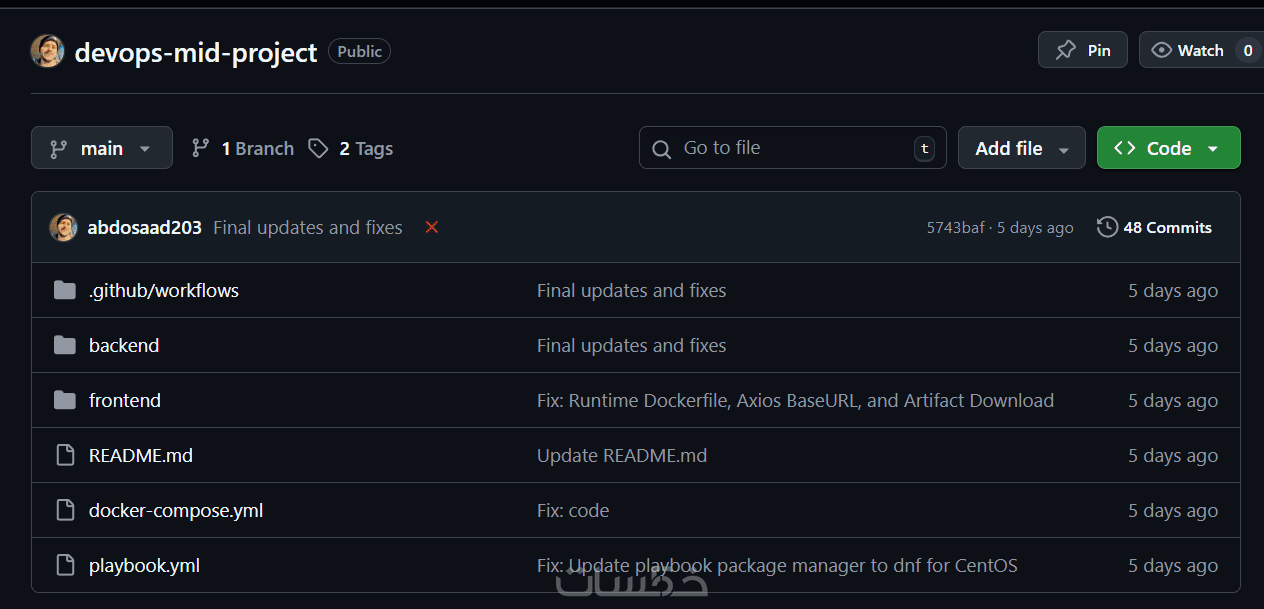Screen dimensions: 1264x609
Task: Click the red failed-checks X icon
Action: click(x=432, y=227)
